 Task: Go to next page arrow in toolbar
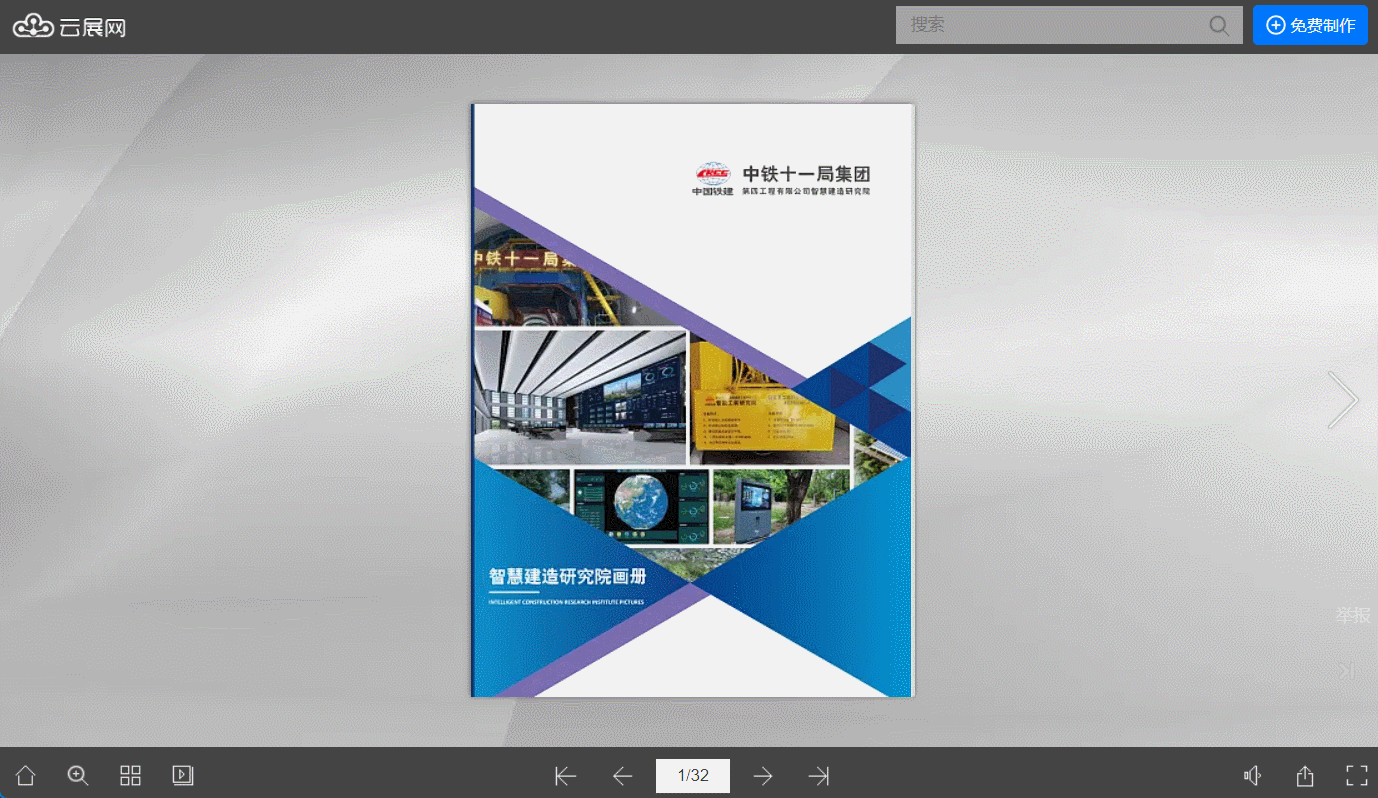tap(763, 776)
